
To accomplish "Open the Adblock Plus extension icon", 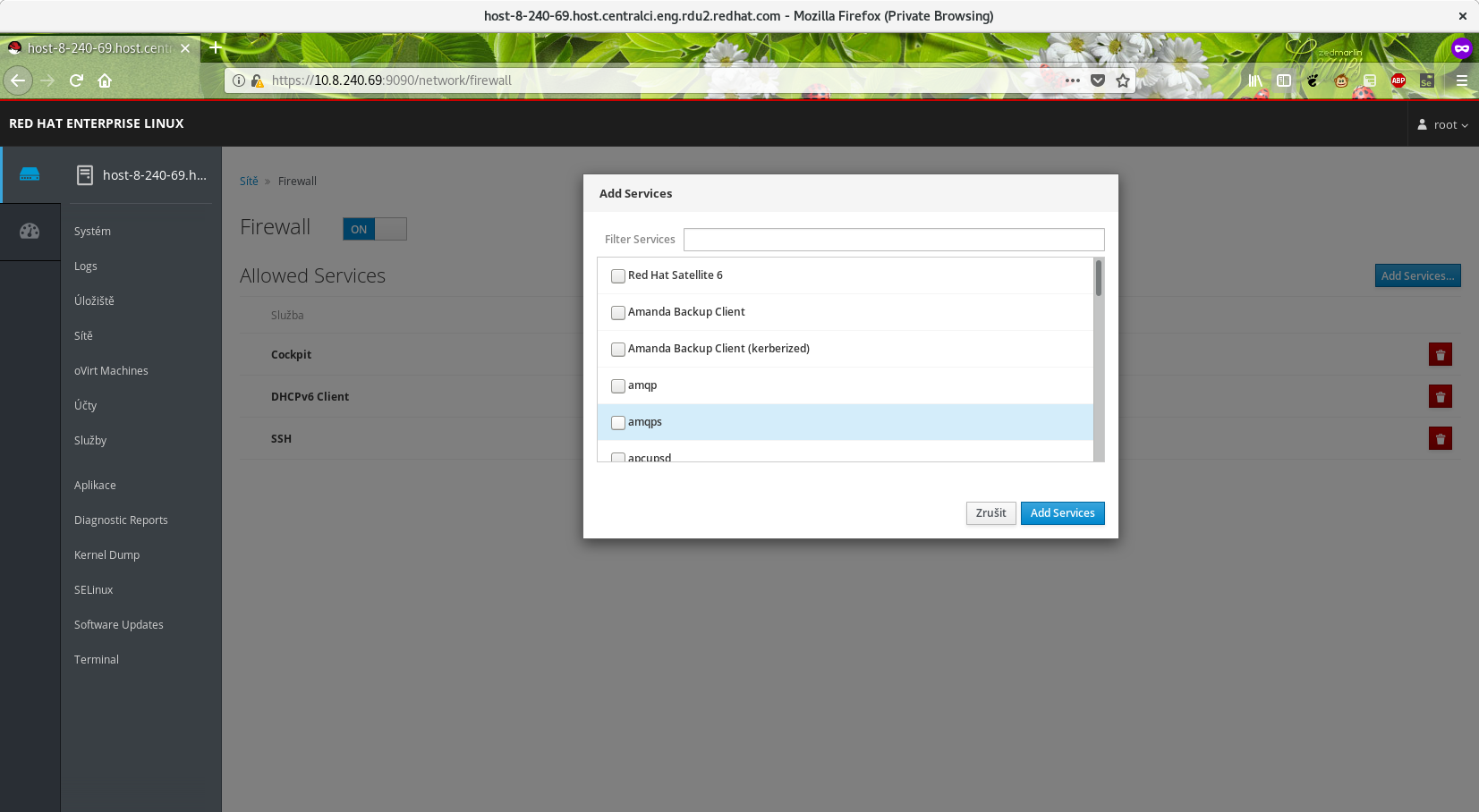I will [1398, 80].
